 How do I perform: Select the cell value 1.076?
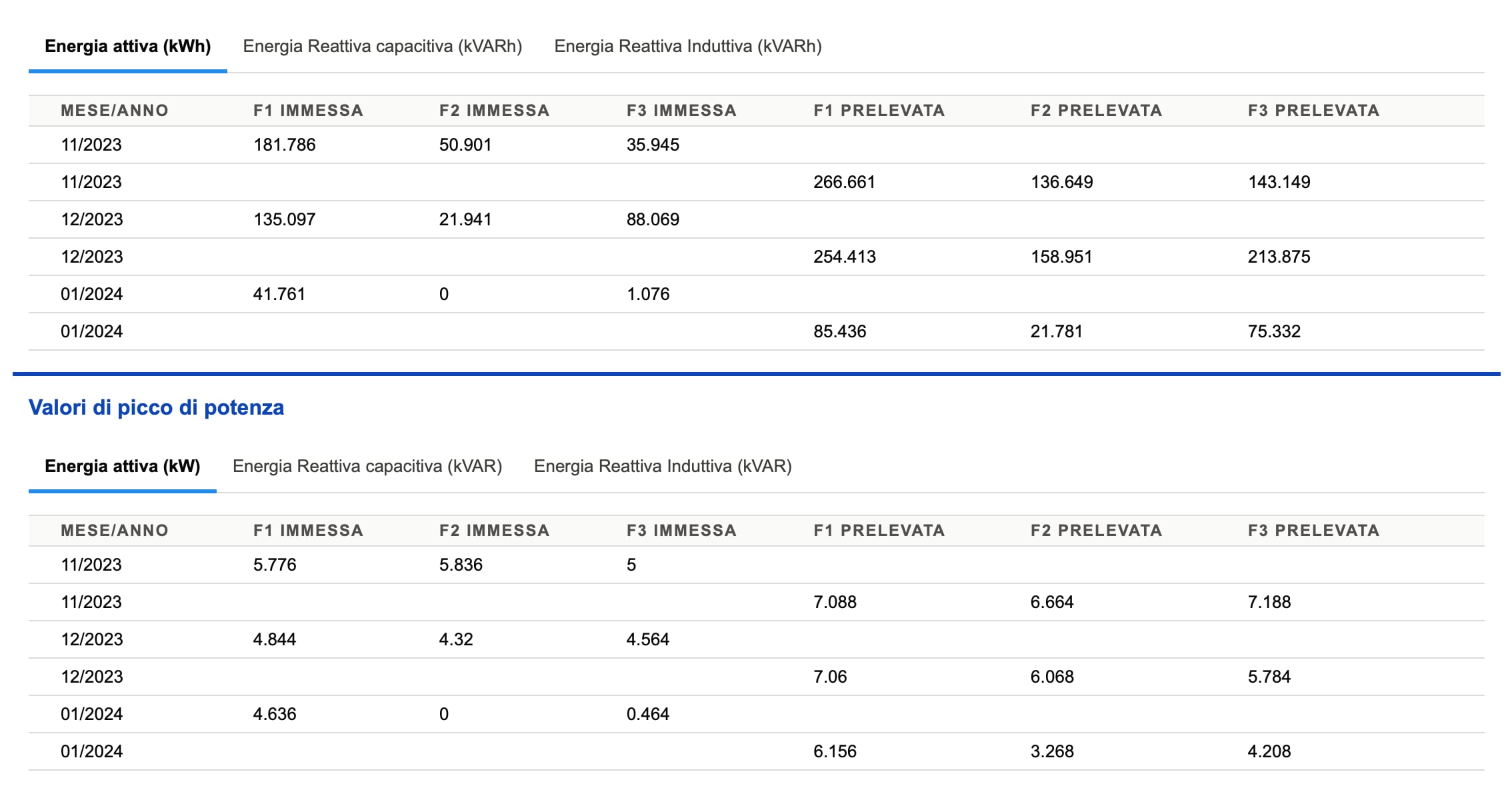pyautogui.click(x=648, y=294)
